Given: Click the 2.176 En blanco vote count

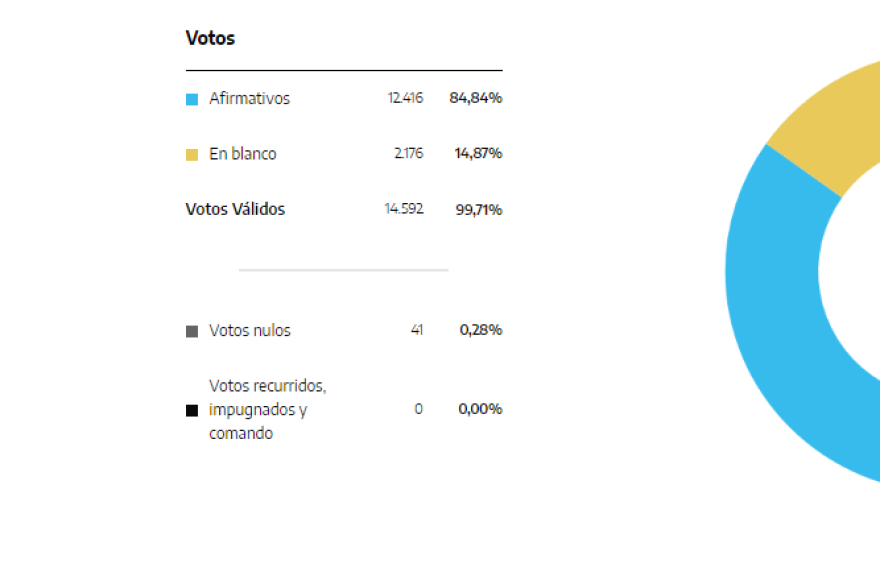Looking at the screenshot, I should pyautogui.click(x=409, y=153).
